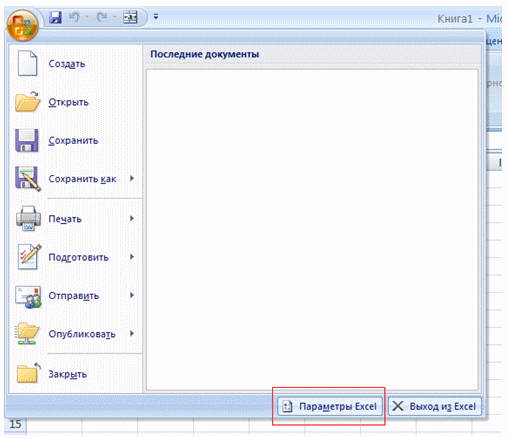Click the envelope icon next to Отправить
Viewport: 508px width, 438px height.
point(28,296)
